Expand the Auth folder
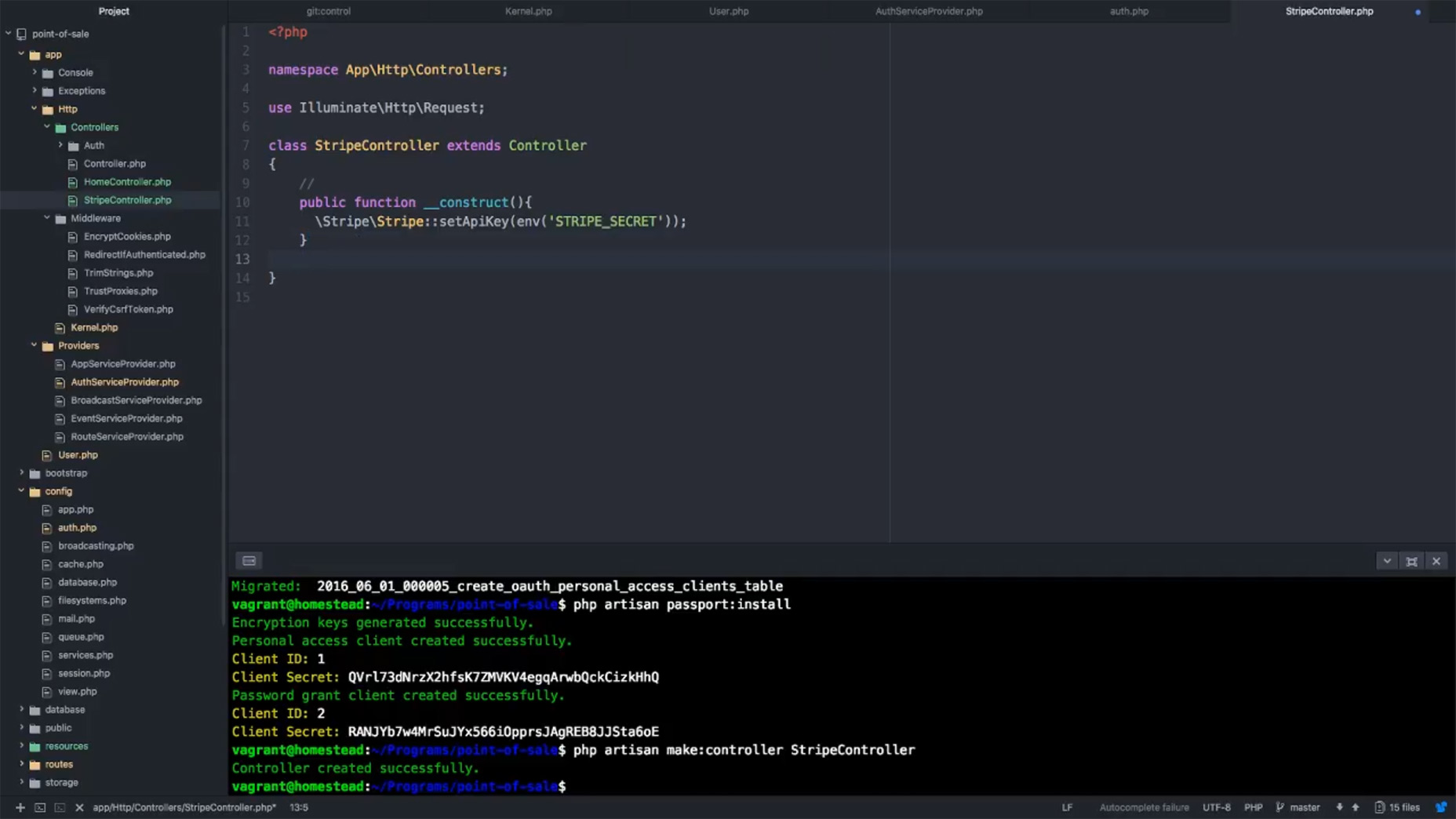The image size is (1456, 819). pos(60,145)
